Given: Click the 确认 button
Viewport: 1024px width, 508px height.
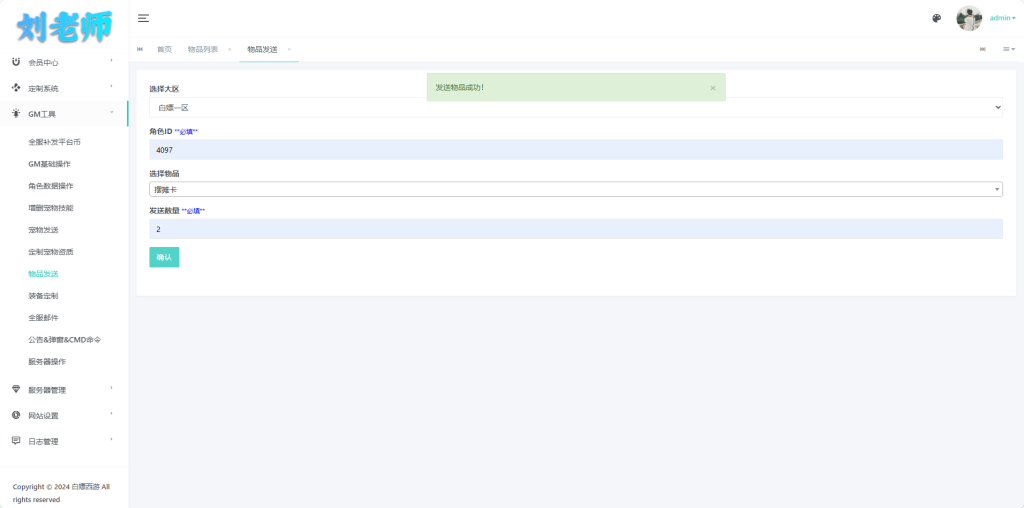Looking at the screenshot, I should coord(164,257).
